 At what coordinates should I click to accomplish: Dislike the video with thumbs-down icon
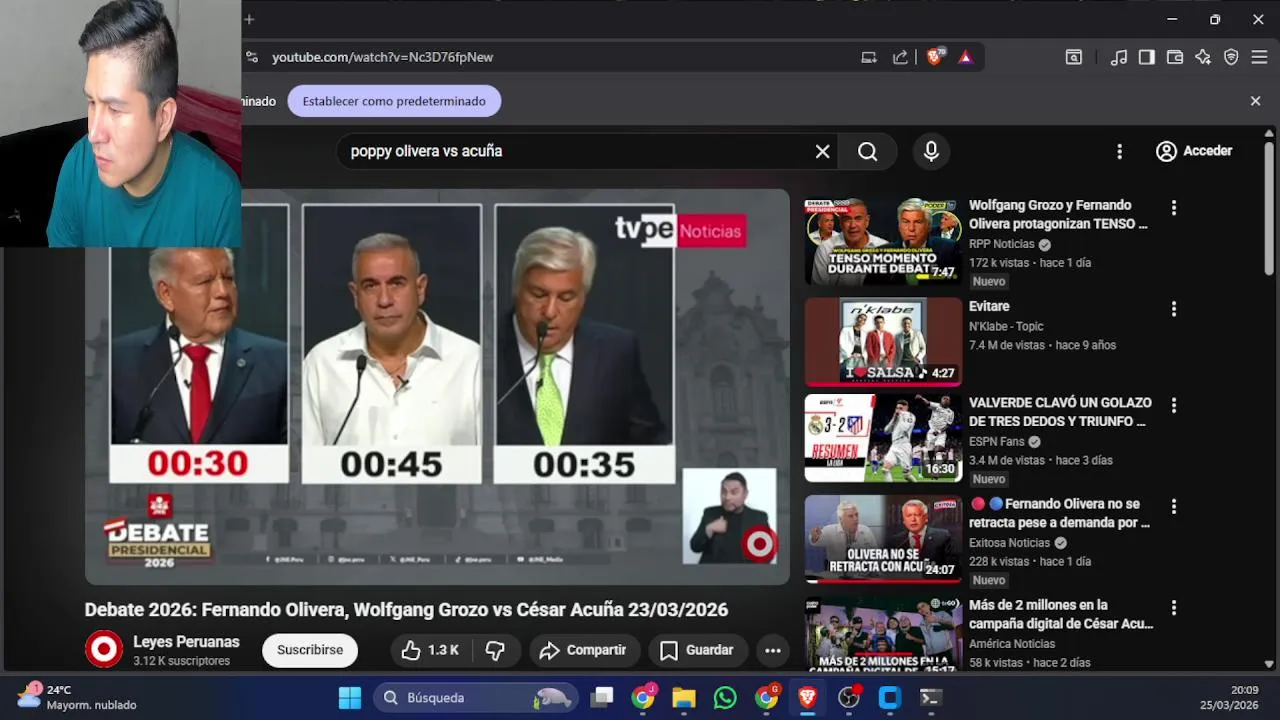click(495, 650)
